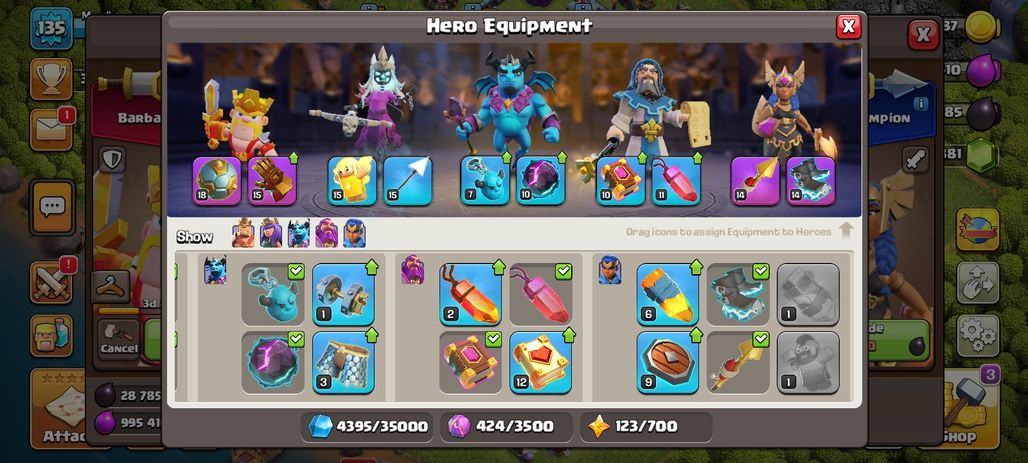This screenshot has height=463, width=1028.
Task: Open the Shiny Ore 4395/35000 counter
Action: click(367, 427)
